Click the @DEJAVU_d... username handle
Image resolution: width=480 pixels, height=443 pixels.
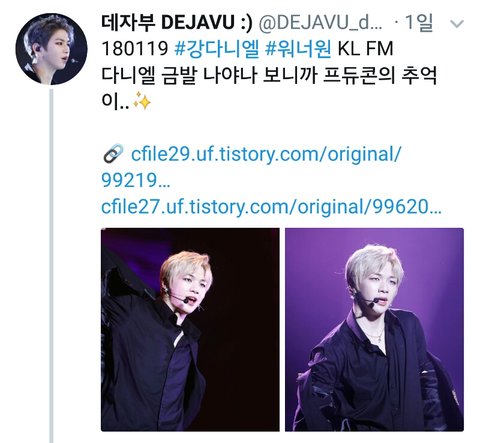tap(320, 23)
